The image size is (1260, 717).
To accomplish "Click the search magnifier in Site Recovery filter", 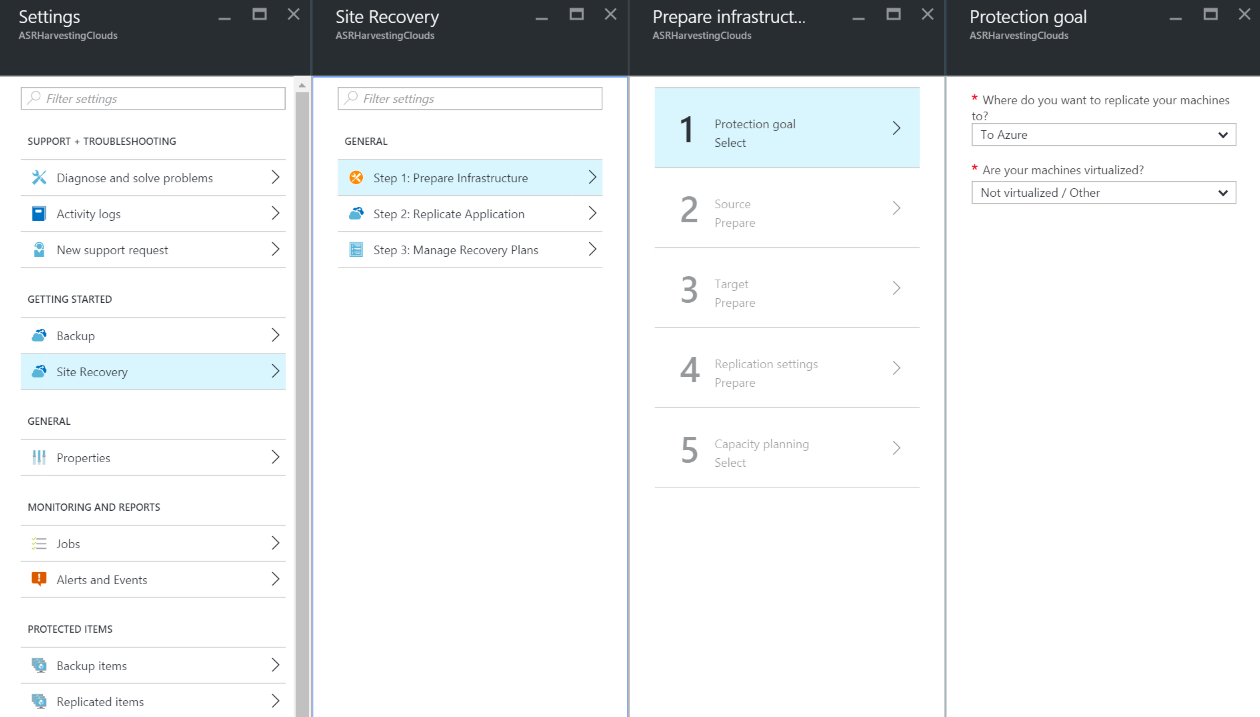I will (x=352, y=99).
